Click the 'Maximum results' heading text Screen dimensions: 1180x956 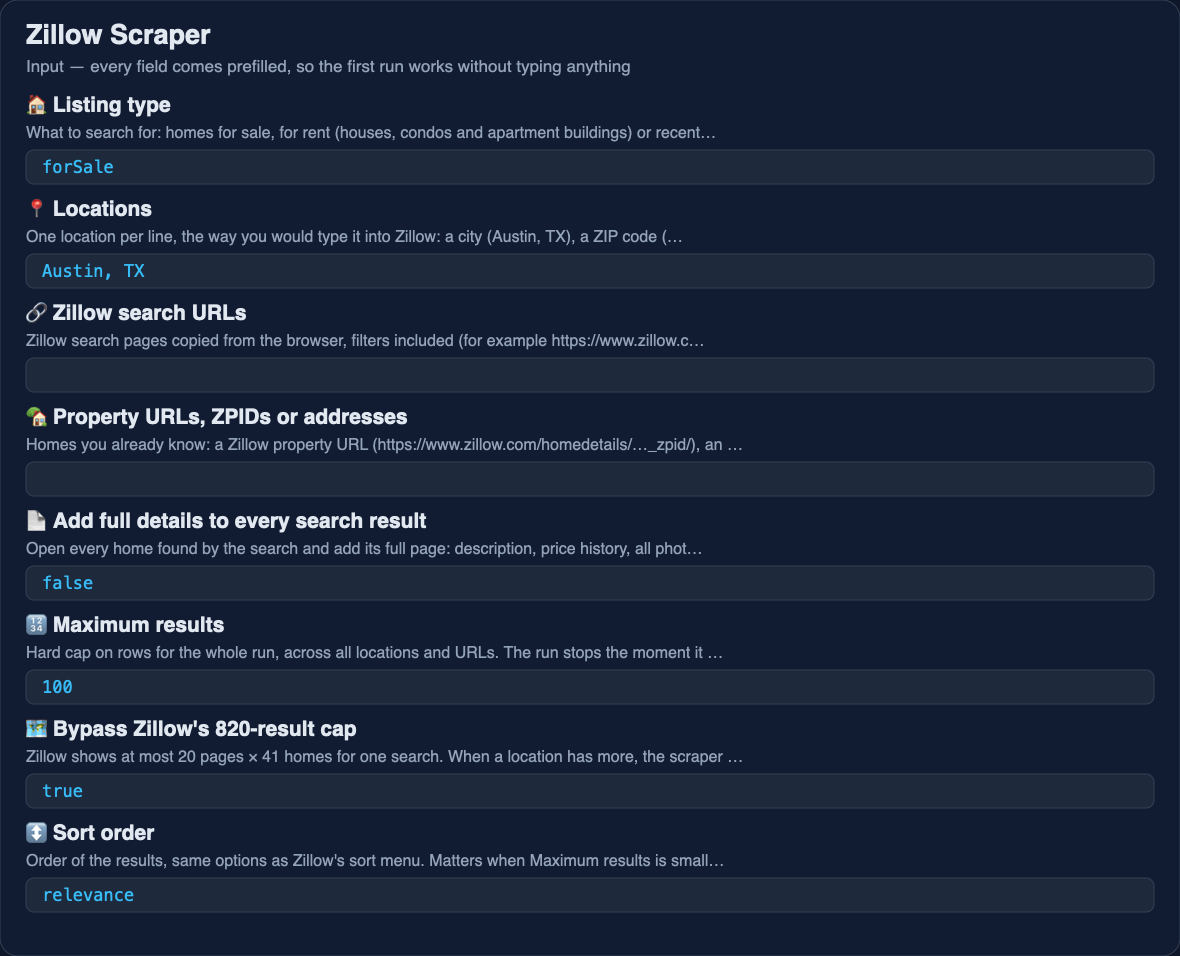click(138, 624)
